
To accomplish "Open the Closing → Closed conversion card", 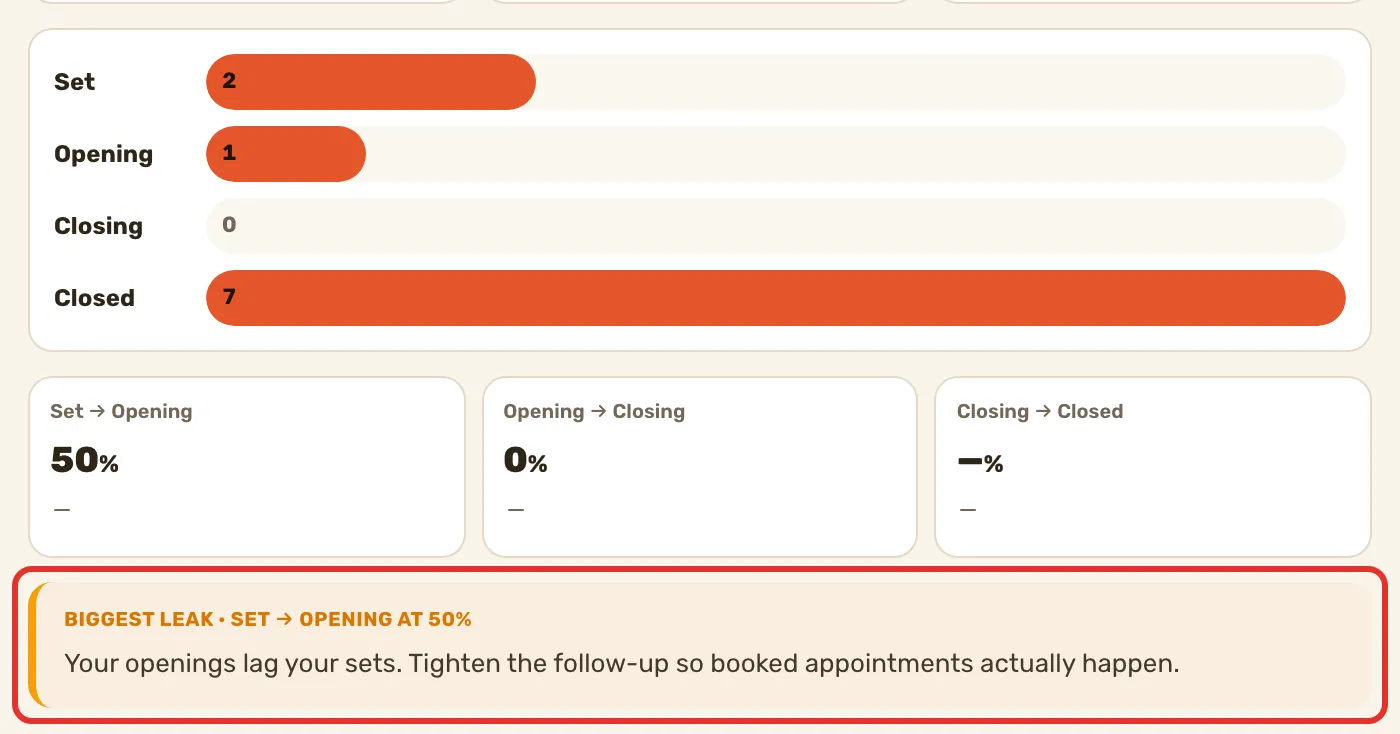I will 1153,467.
